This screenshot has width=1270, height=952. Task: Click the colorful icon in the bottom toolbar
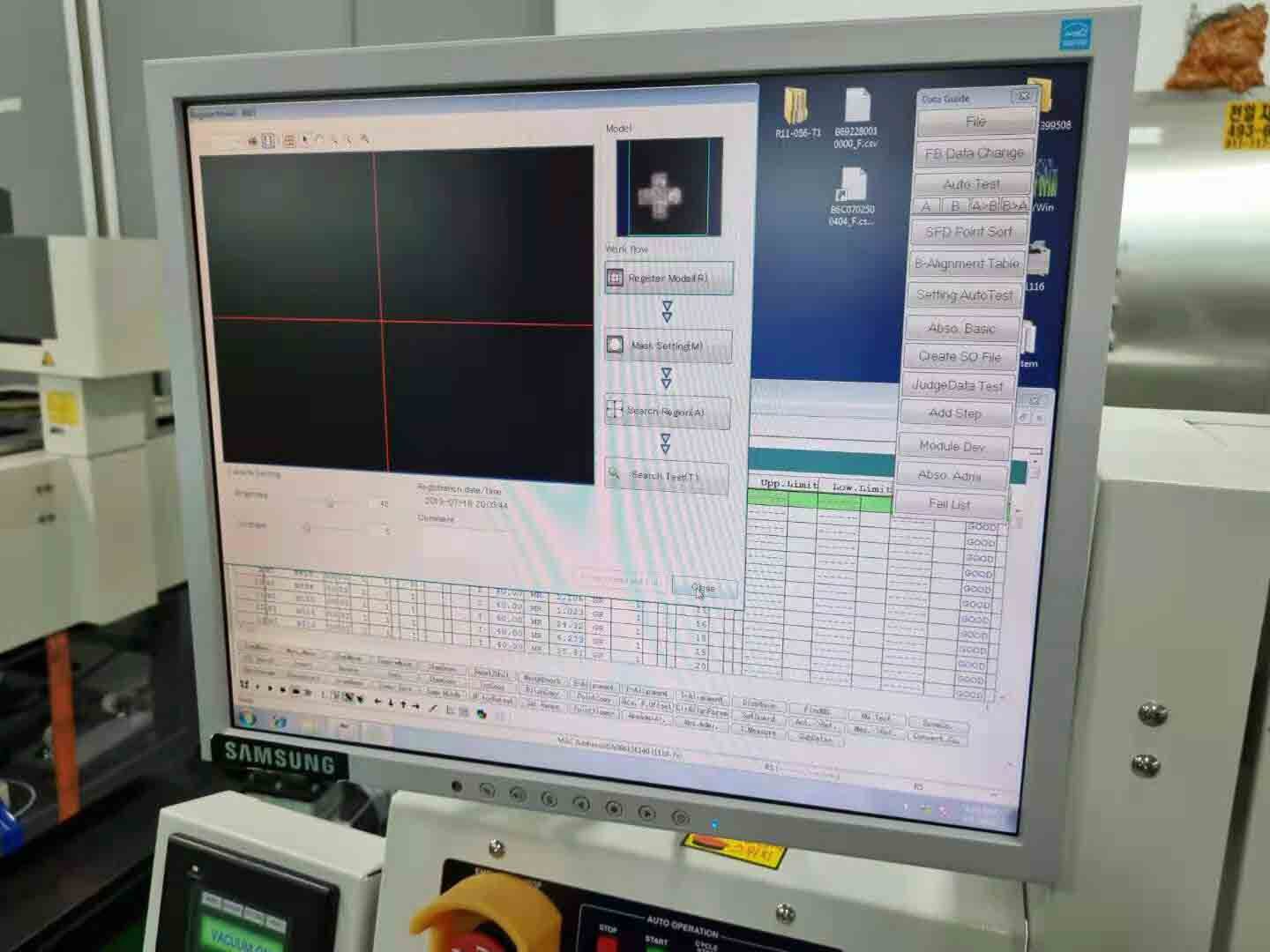coord(481,714)
